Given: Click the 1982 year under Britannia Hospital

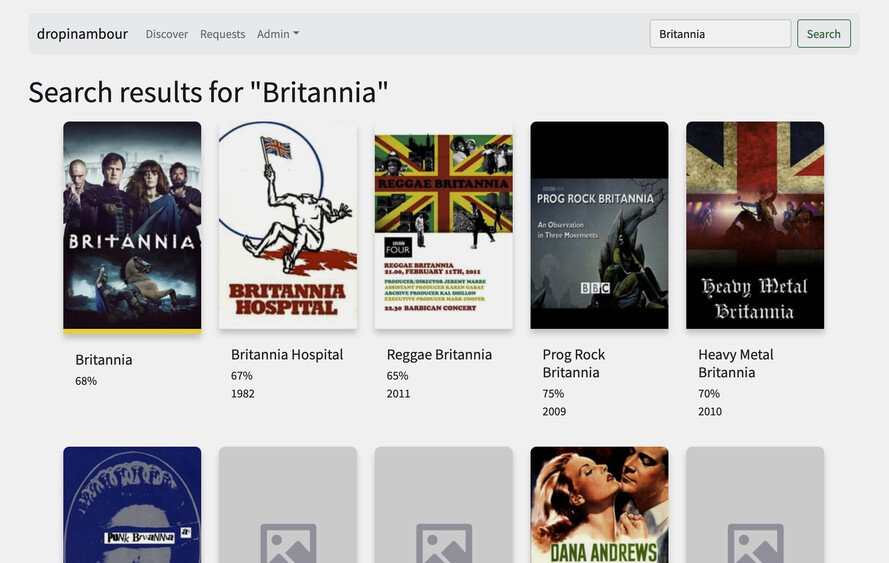Looking at the screenshot, I should click(243, 393).
